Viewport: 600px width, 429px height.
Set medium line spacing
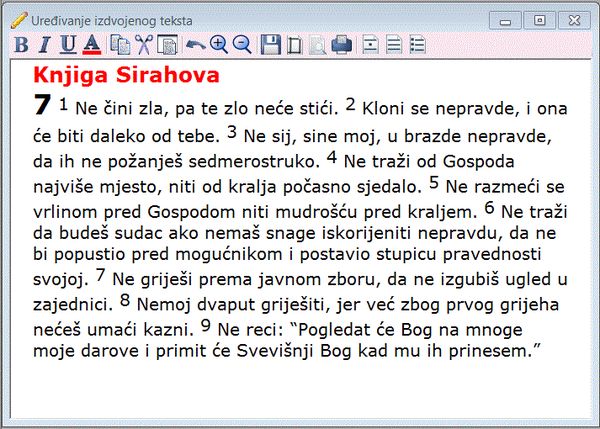pos(394,44)
